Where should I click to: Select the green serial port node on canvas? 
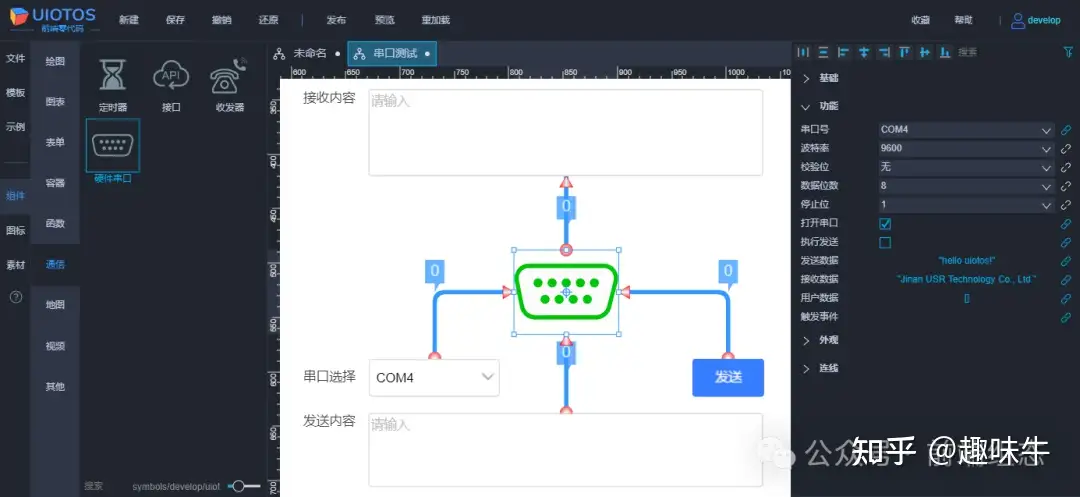[566, 292]
